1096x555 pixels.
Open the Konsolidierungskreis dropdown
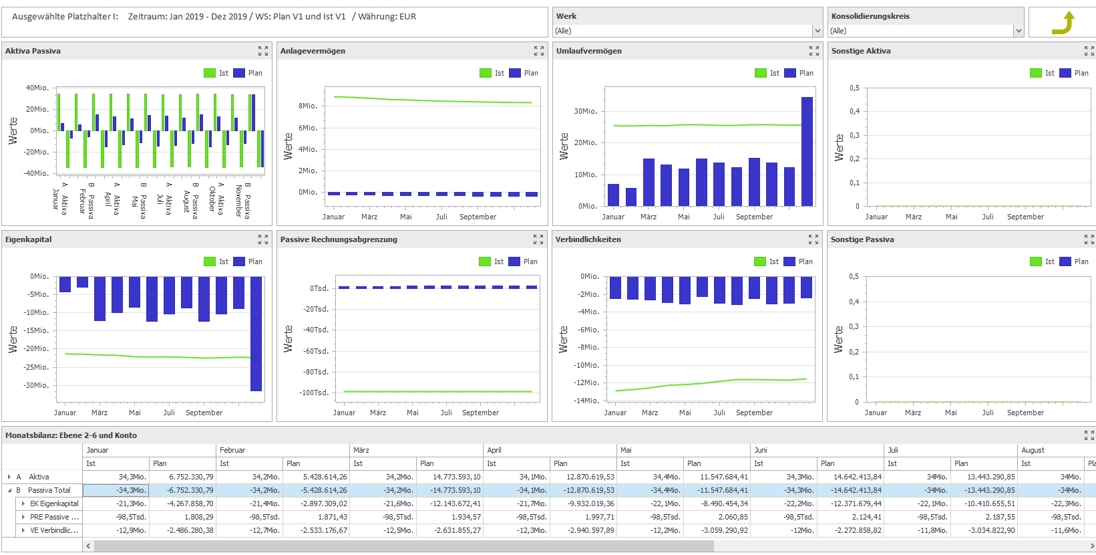point(1018,31)
